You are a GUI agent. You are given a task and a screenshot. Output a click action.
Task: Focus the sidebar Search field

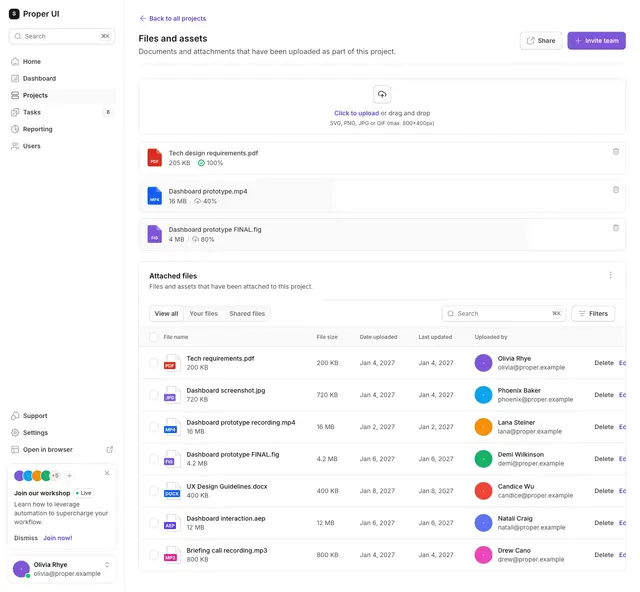[x=62, y=36]
